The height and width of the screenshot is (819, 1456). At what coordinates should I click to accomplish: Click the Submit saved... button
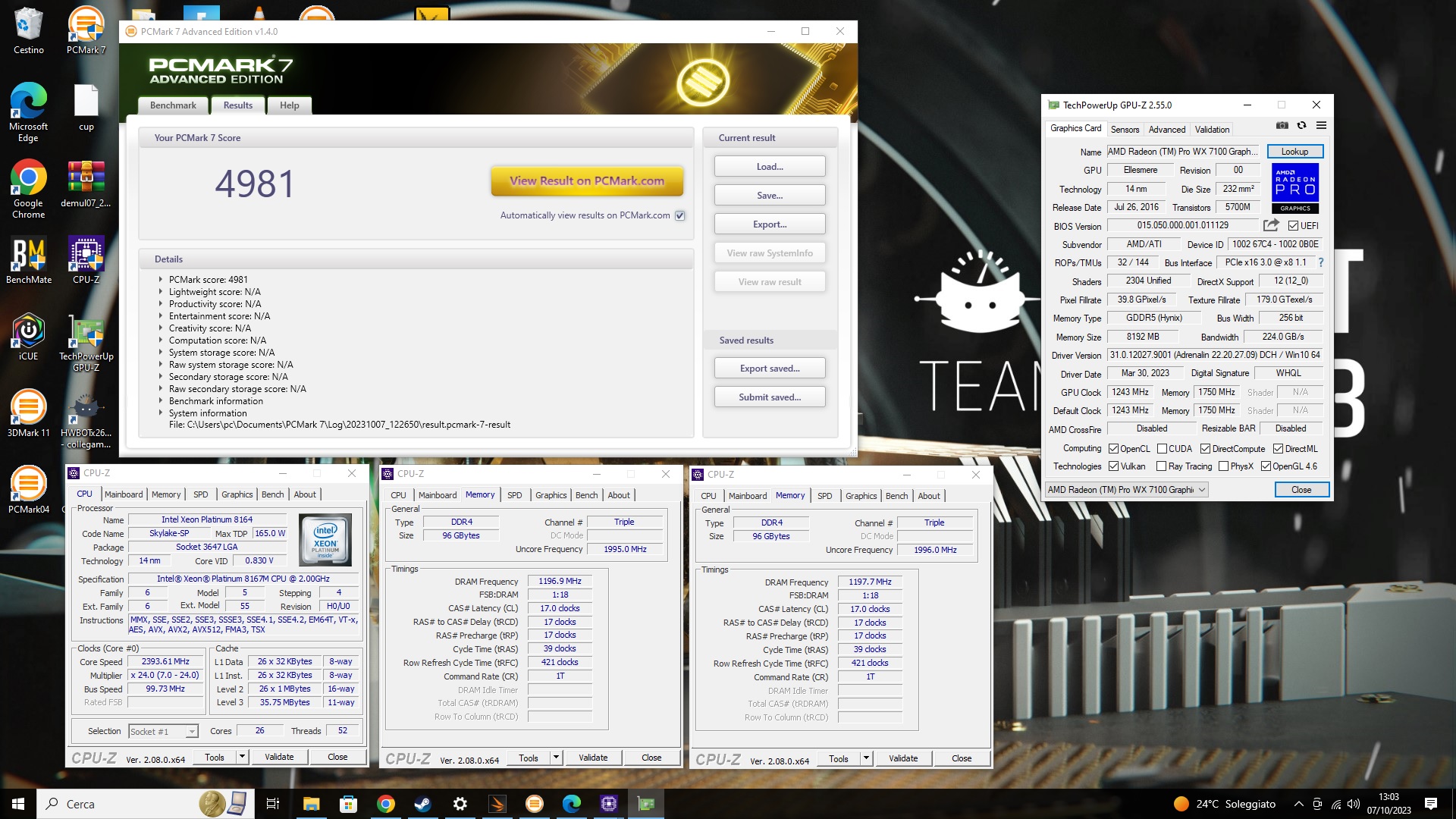click(770, 397)
